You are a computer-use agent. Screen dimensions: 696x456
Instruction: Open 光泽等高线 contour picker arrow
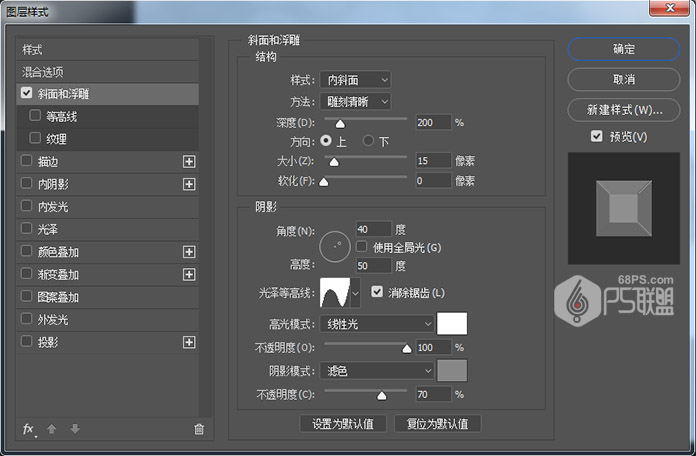tap(355, 293)
